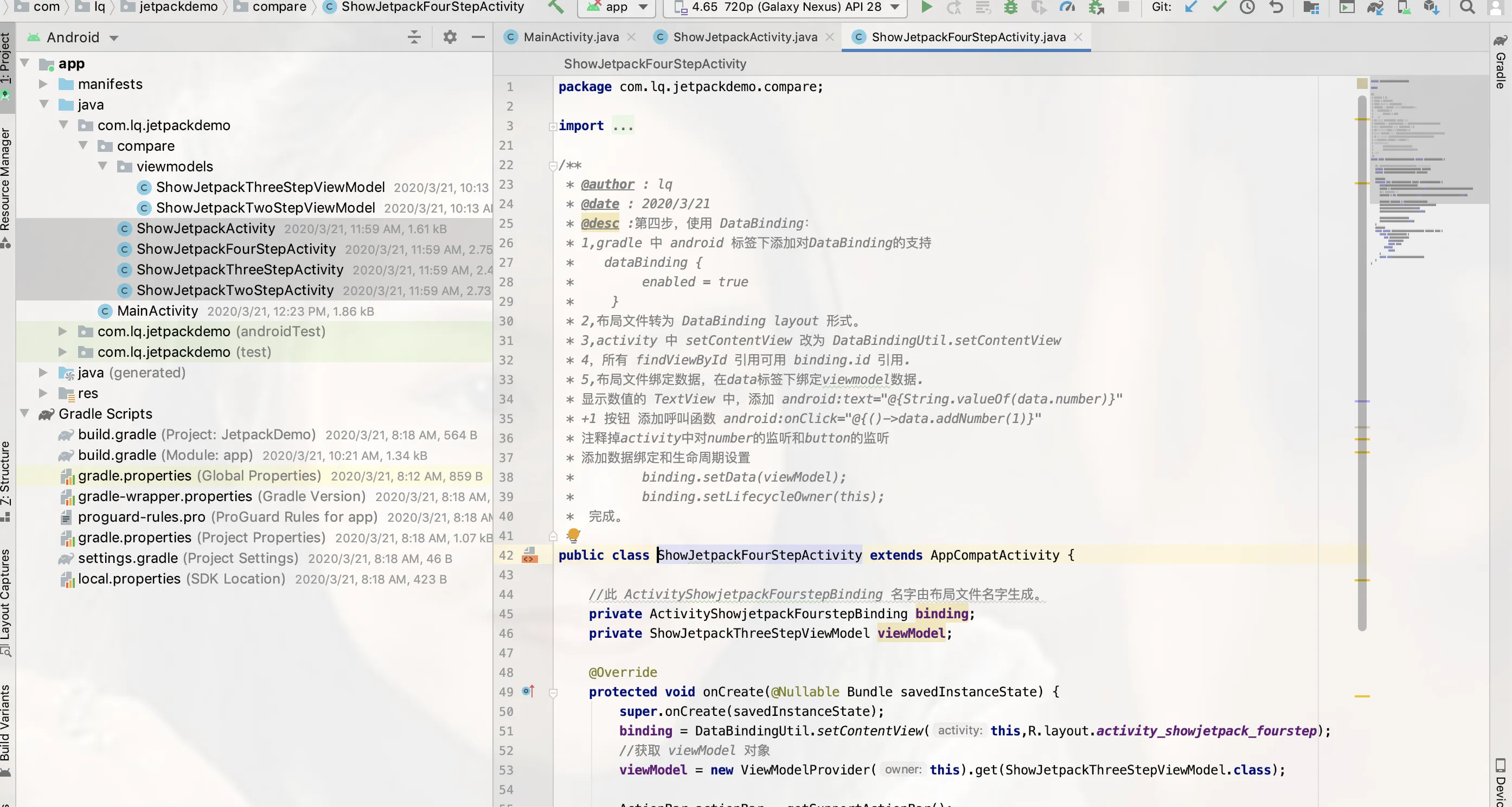
Task: Fold the onCreate method at line 49
Action: (553, 692)
